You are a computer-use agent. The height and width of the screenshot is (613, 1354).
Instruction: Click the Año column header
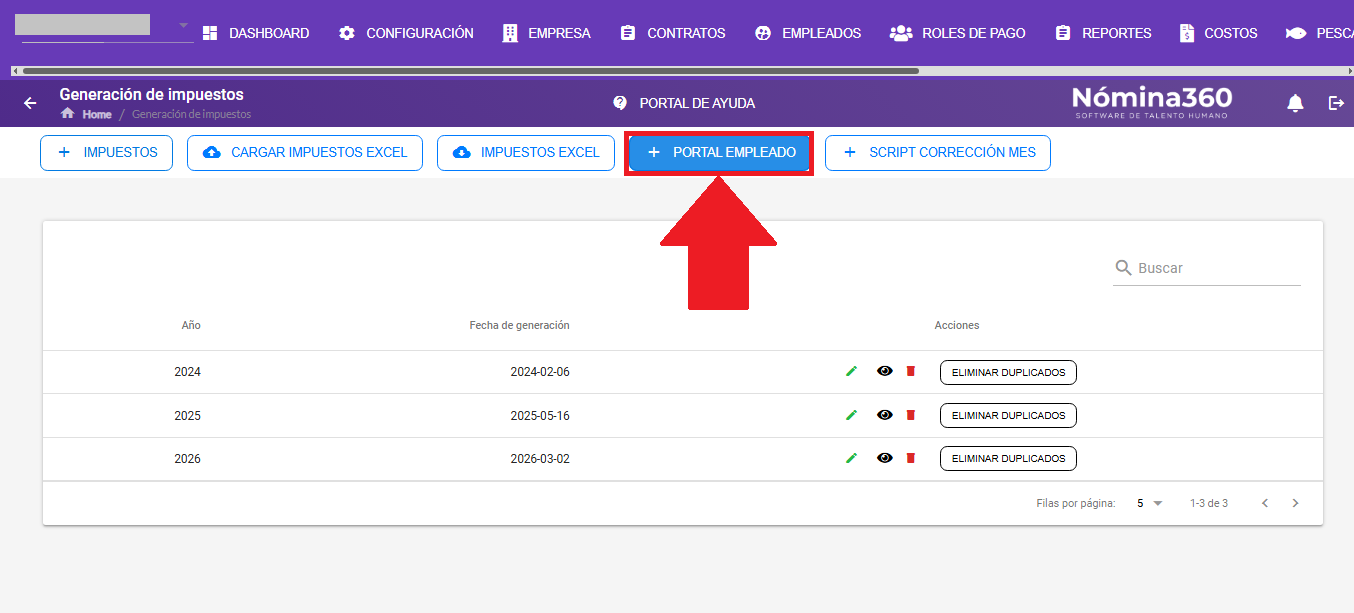pos(191,325)
